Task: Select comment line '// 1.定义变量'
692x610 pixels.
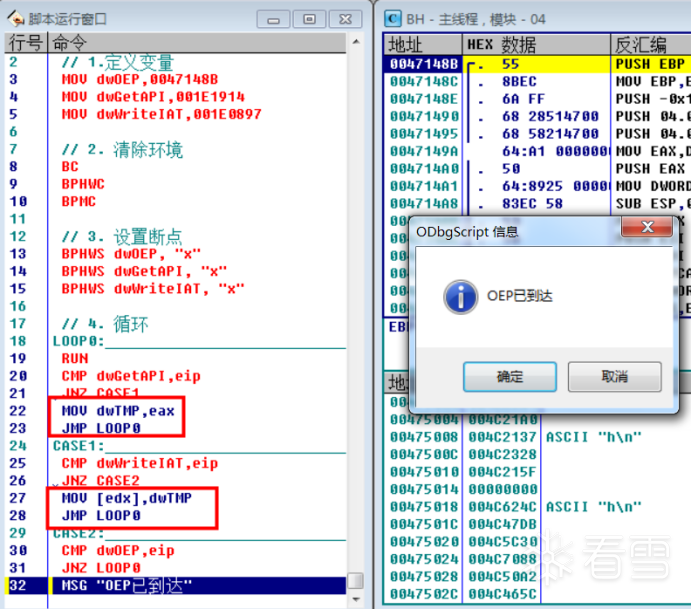Action: [118, 63]
